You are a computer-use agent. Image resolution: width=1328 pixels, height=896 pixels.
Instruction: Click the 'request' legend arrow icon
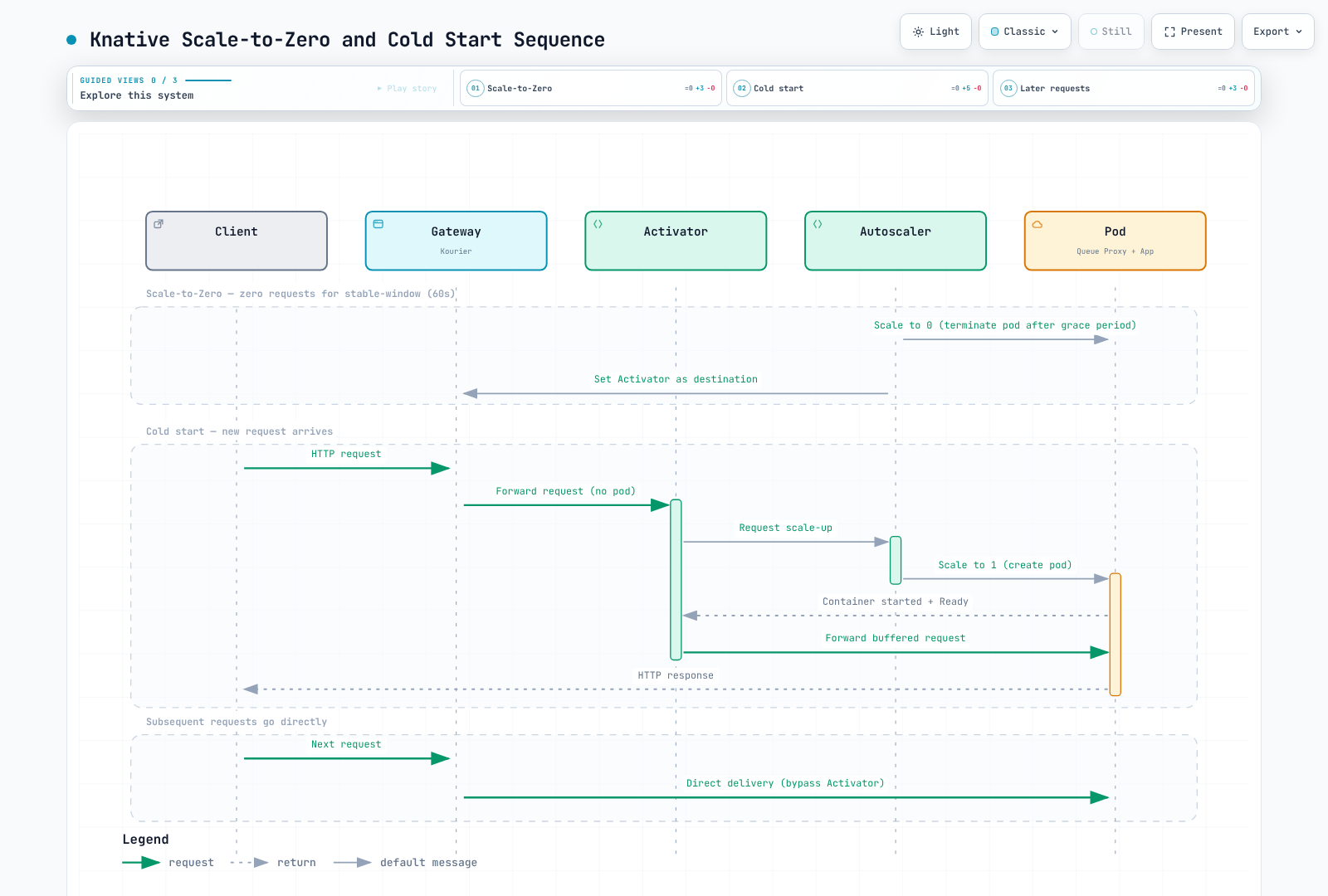[141, 863]
